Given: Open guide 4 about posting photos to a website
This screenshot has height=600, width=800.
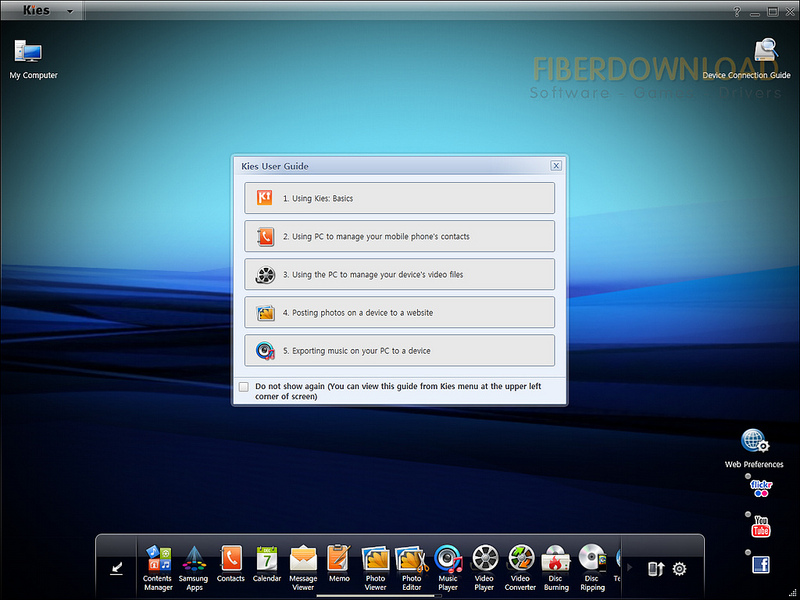Looking at the screenshot, I should pos(399,312).
